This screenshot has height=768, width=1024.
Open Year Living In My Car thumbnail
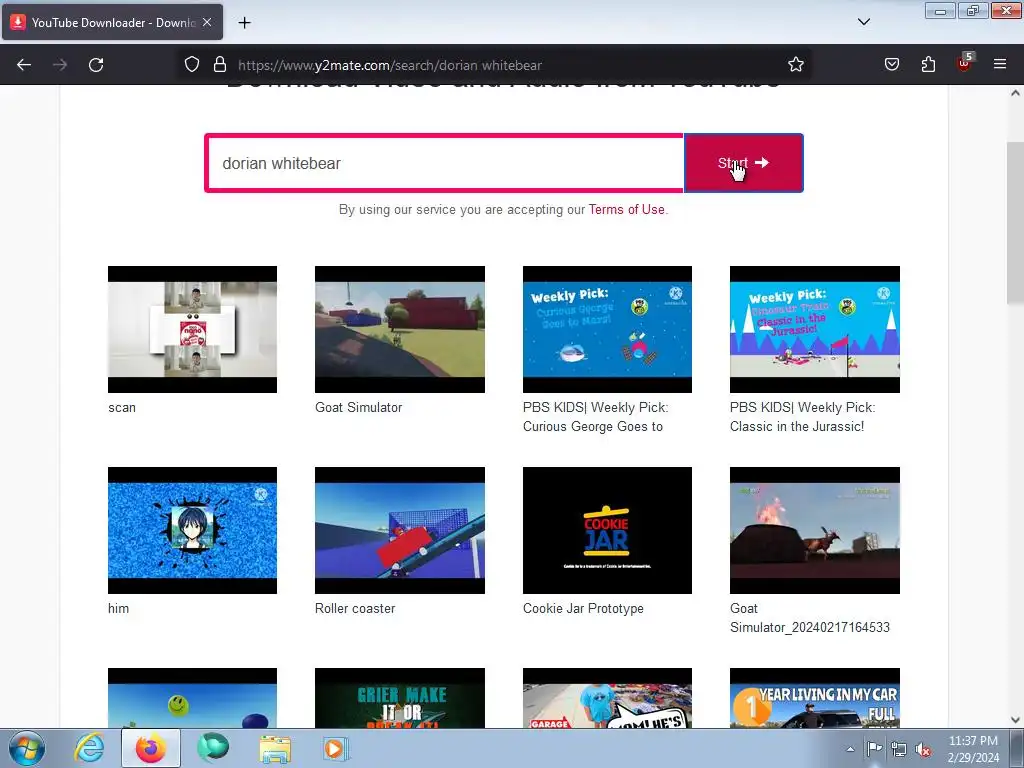coord(815,698)
